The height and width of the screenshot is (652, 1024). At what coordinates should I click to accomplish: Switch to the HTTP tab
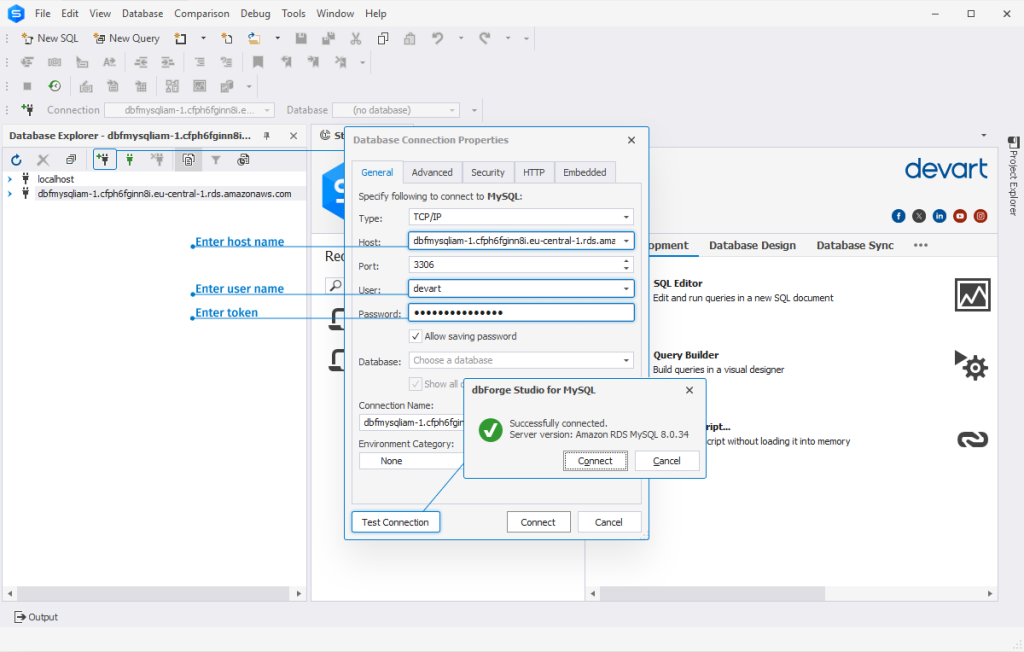[534, 172]
